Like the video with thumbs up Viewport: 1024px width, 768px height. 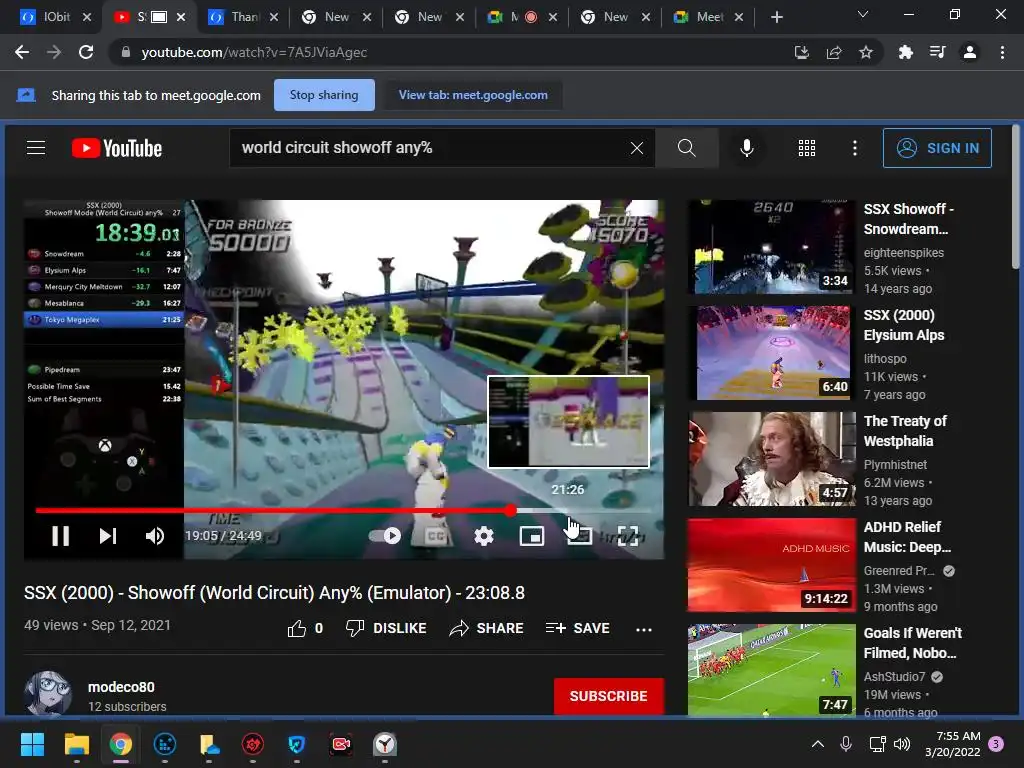[x=306, y=628]
